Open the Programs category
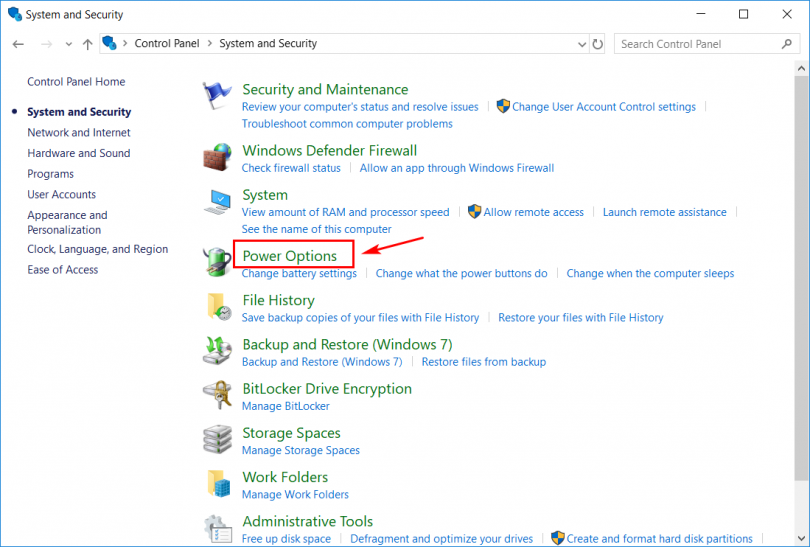The height and width of the screenshot is (547, 810). [50, 174]
